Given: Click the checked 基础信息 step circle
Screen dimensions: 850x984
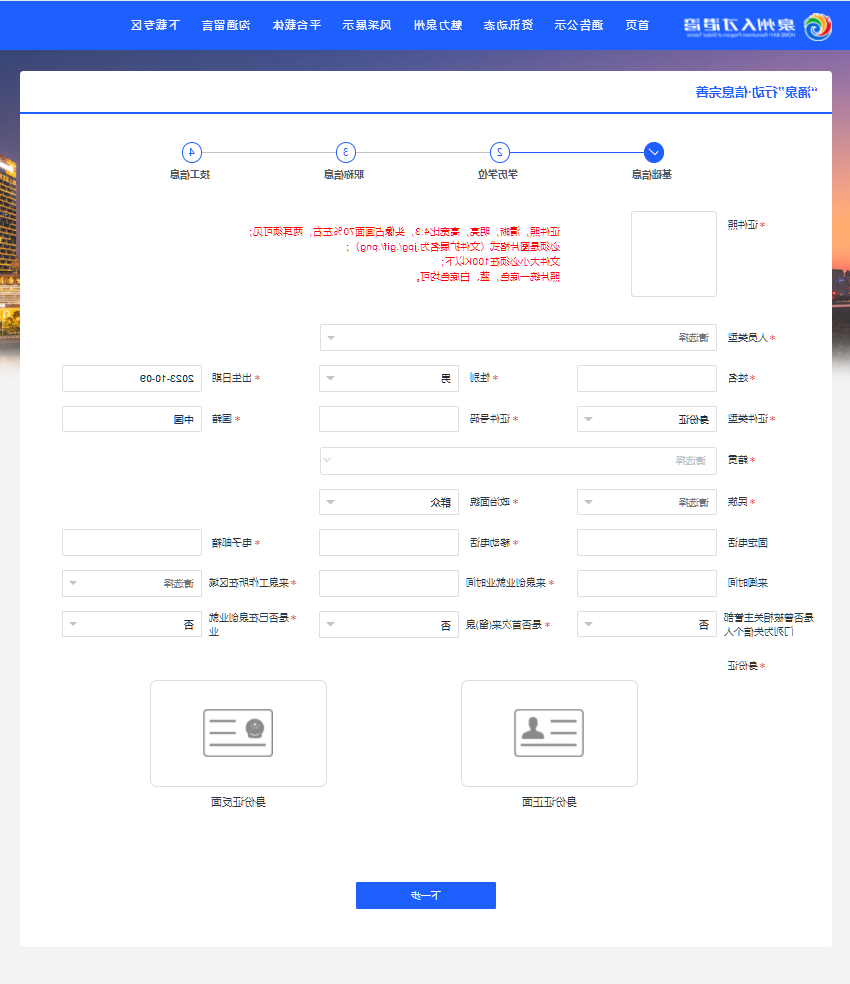Looking at the screenshot, I should pyautogui.click(x=654, y=152).
